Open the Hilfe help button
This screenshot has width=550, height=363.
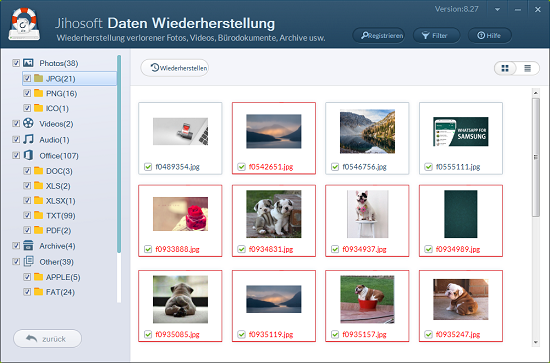pos(490,35)
